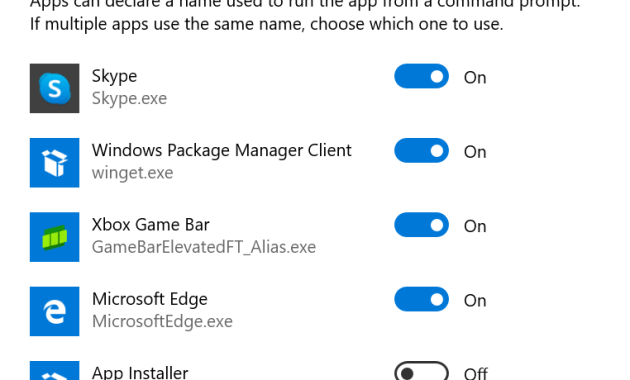The height and width of the screenshot is (380, 630).
Task: Disable the winget.exe alias toggle
Action: (421, 150)
